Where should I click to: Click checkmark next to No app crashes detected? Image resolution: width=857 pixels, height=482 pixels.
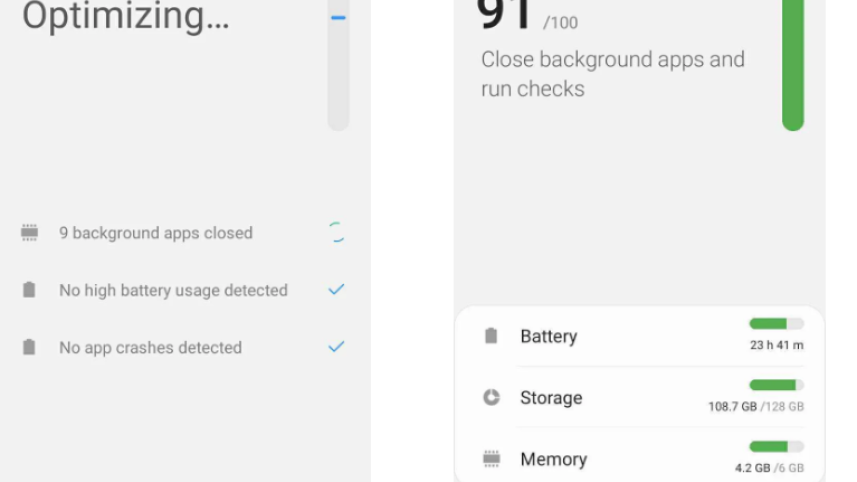pyautogui.click(x=337, y=347)
